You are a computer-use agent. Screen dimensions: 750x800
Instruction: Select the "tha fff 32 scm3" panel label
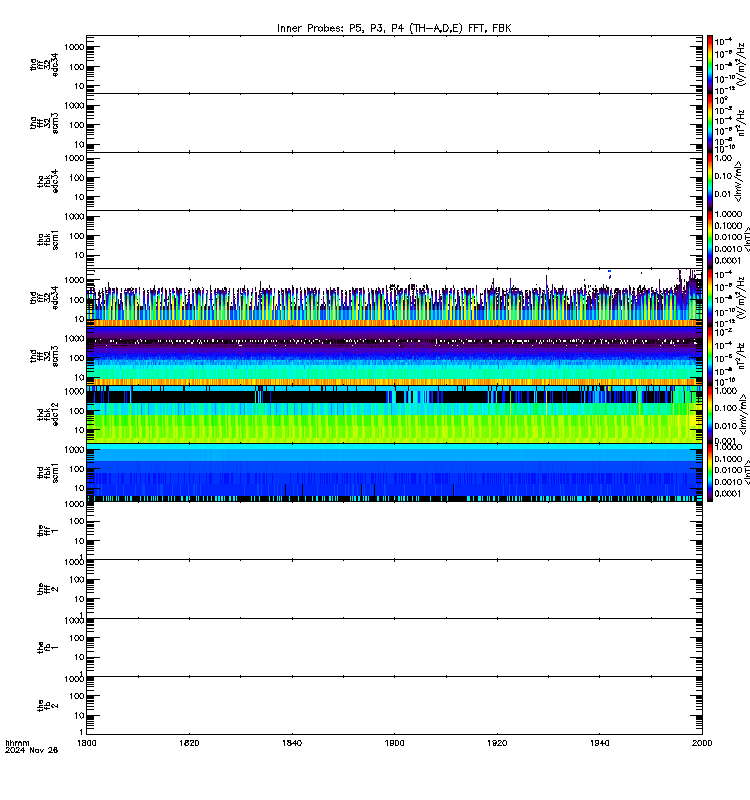[44, 123]
